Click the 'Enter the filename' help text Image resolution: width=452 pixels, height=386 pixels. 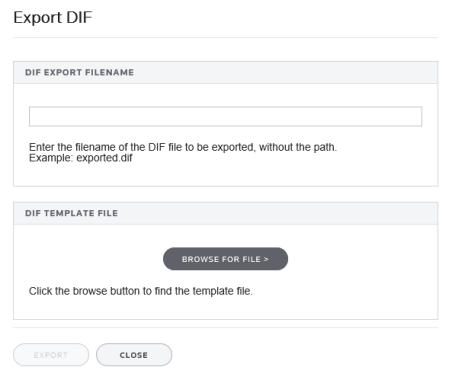click(x=183, y=147)
